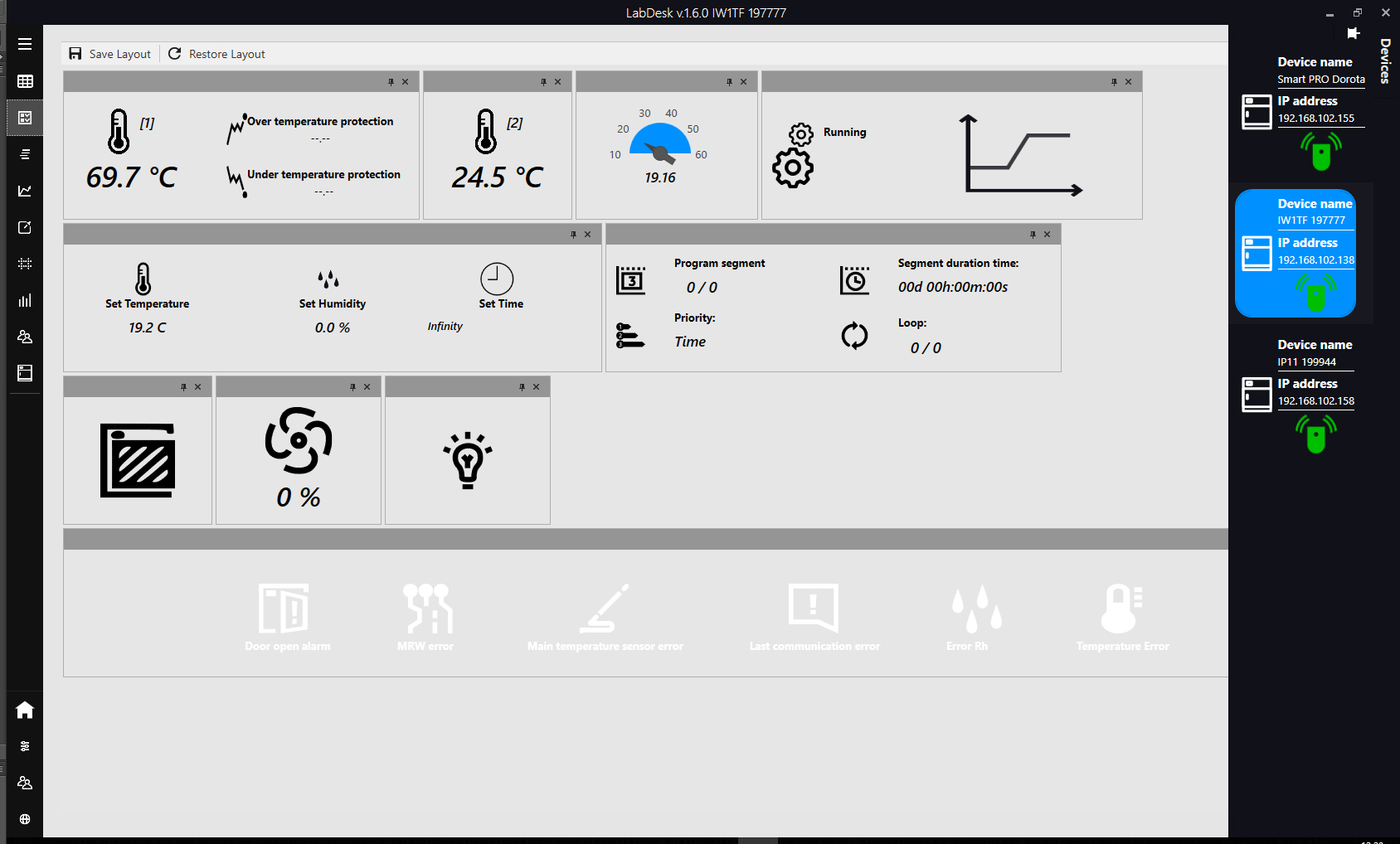This screenshot has width=1400, height=844.
Task: Open the line chart icon in sidebar
Action: click(25, 191)
